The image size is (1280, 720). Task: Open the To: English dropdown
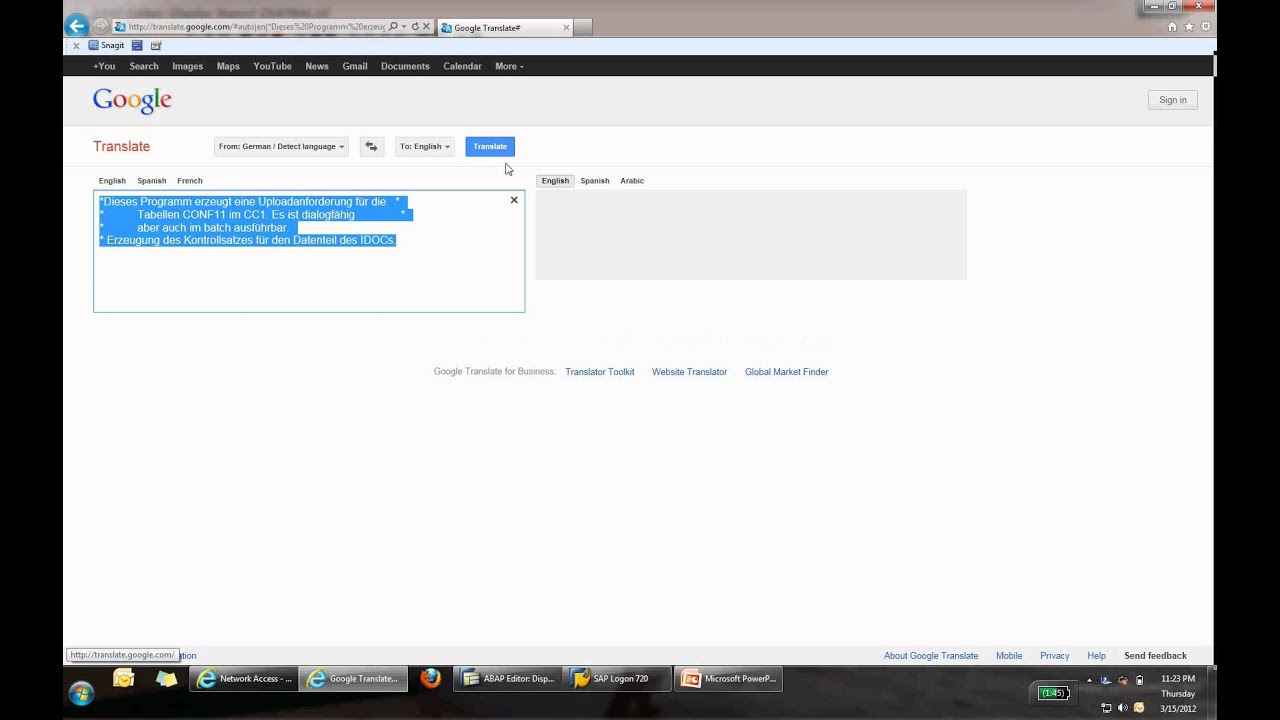coord(425,146)
